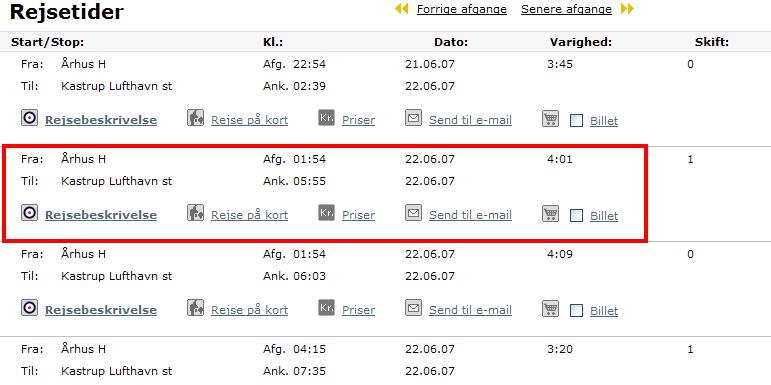Click the envelope icon for the 06:03 arrival journey
Screen dimensions: 771x385
pos(414,308)
